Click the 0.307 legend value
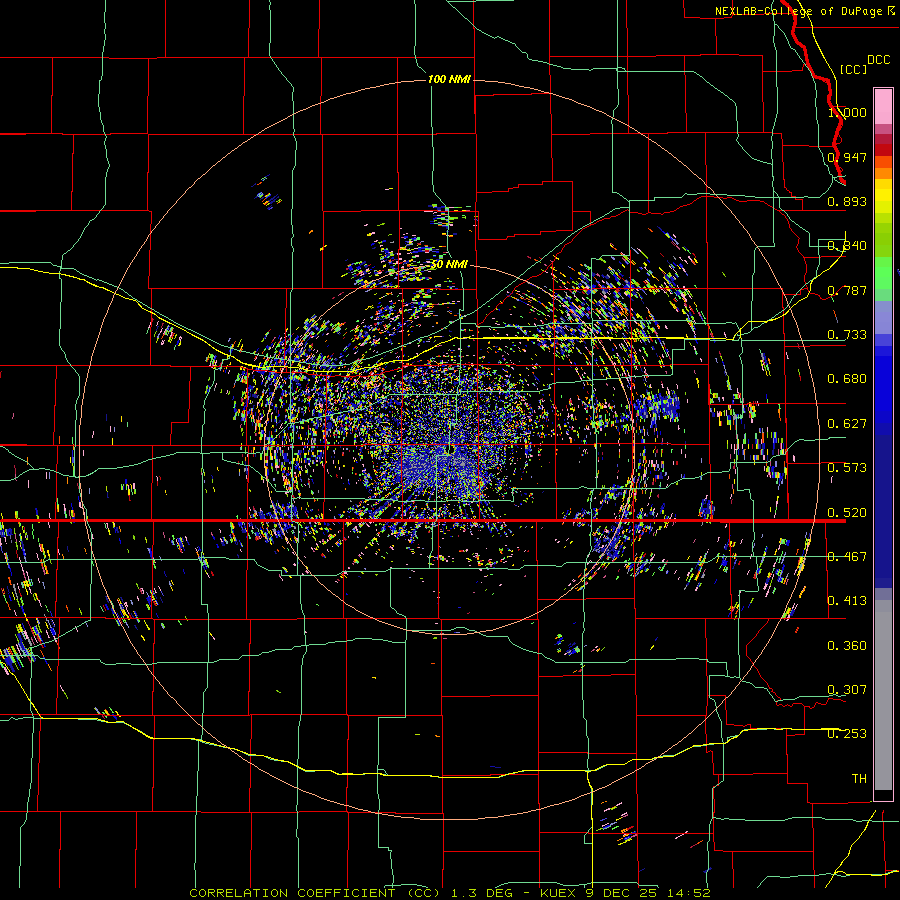 coord(847,689)
